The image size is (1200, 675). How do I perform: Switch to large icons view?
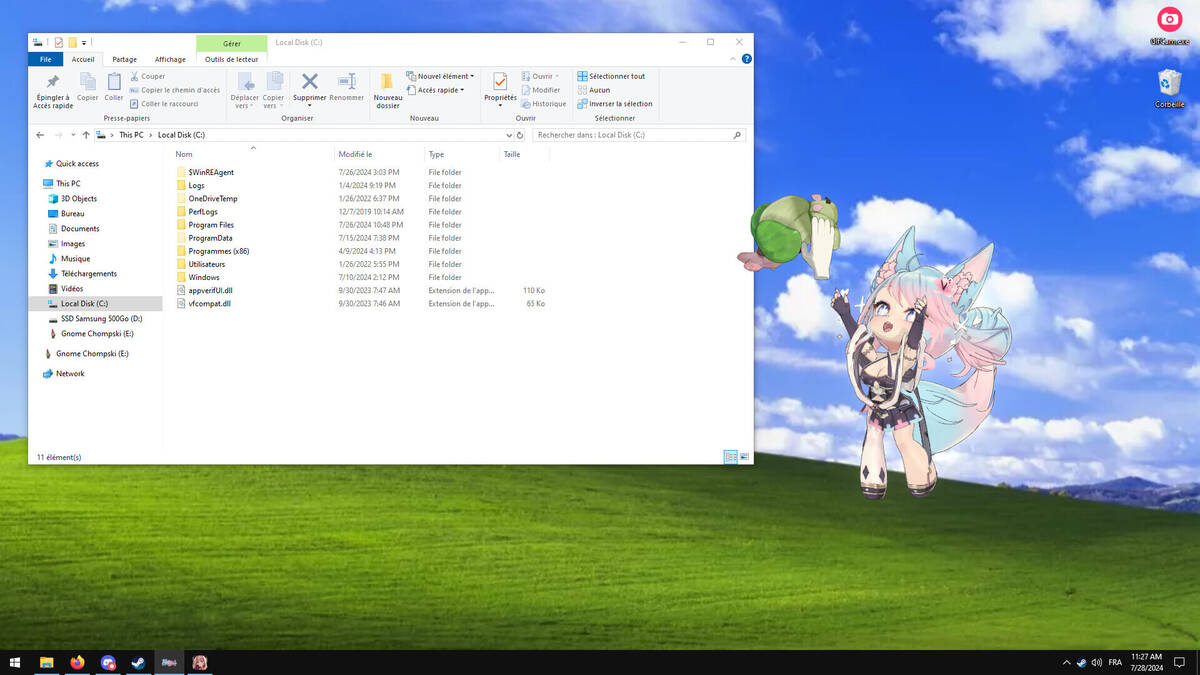pos(744,457)
